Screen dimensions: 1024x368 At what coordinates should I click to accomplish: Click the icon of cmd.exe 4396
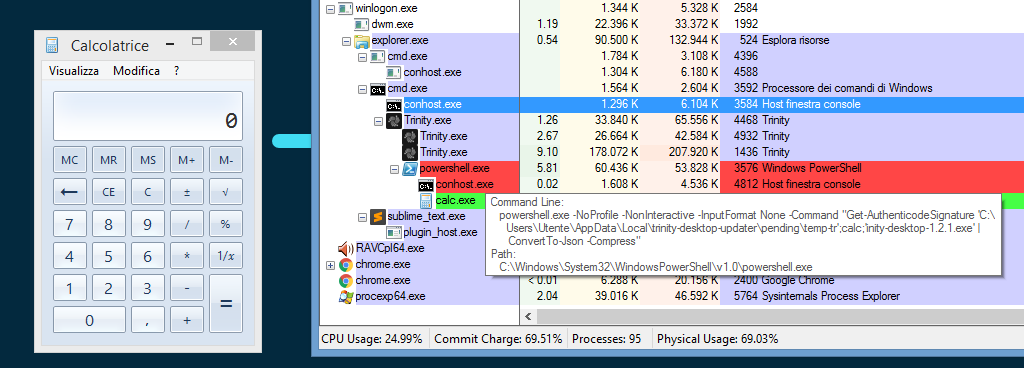pyautogui.click(x=378, y=56)
